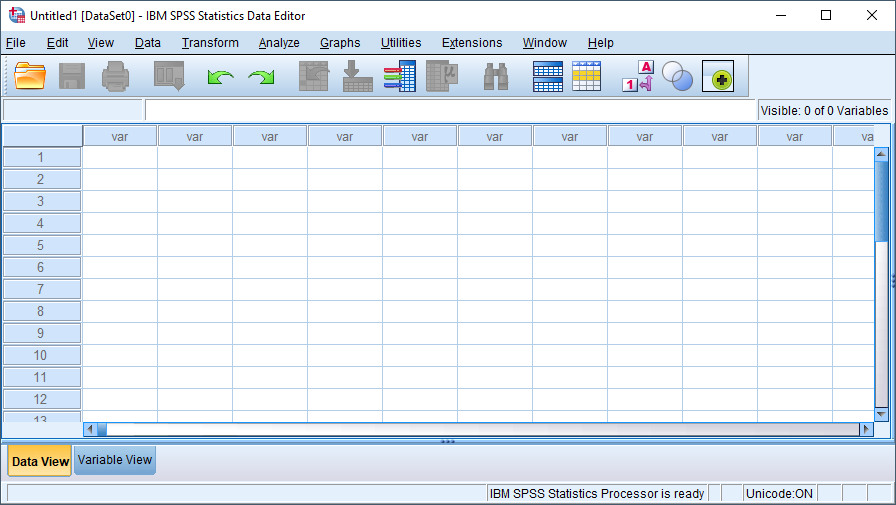896x505 pixels.
Task: Click the Open data document folder icon
Action: tap(30, 76)
